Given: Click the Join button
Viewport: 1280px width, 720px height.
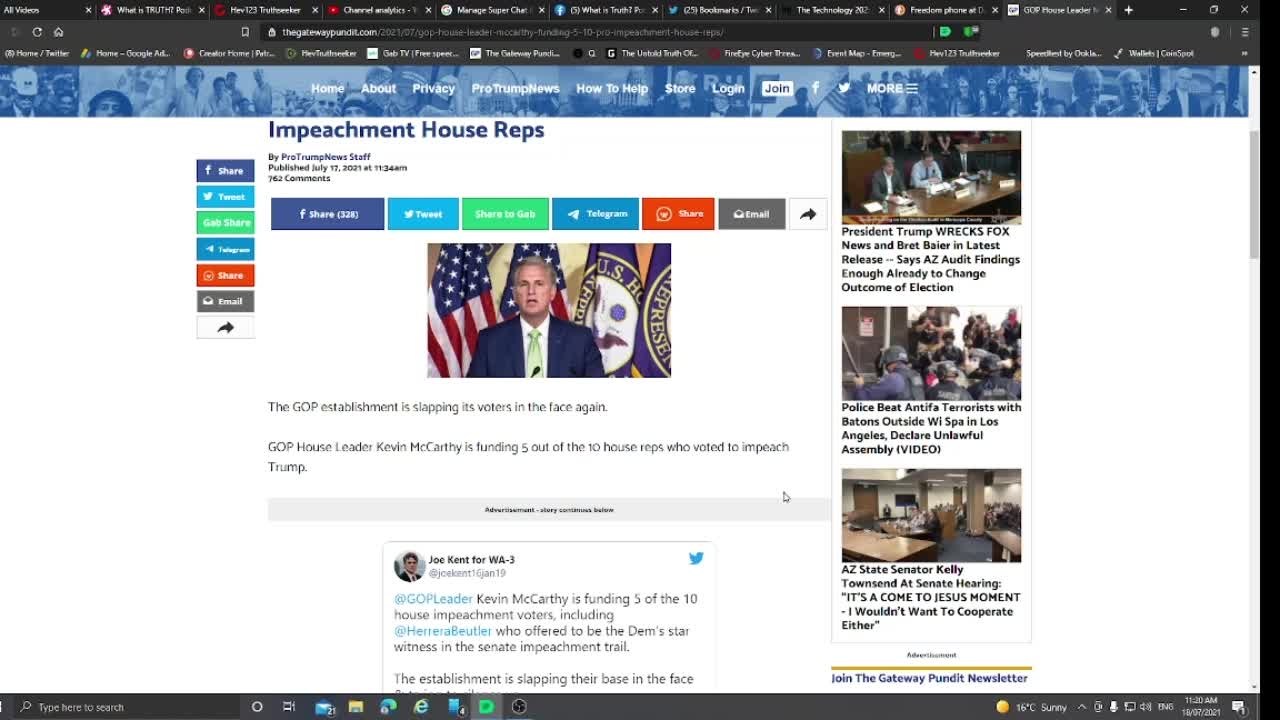Looking at the screenshot, I should [x=776, y=88].
